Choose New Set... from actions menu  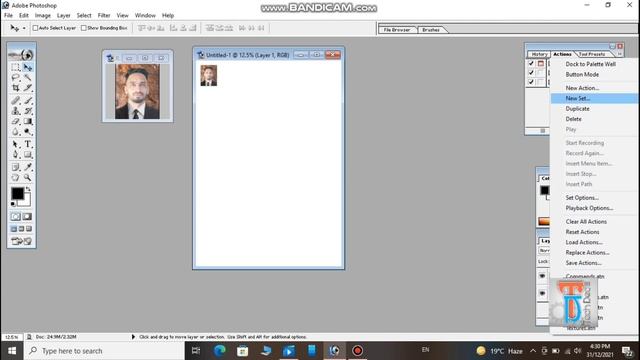pyautogui.click(x=594, y=98)
